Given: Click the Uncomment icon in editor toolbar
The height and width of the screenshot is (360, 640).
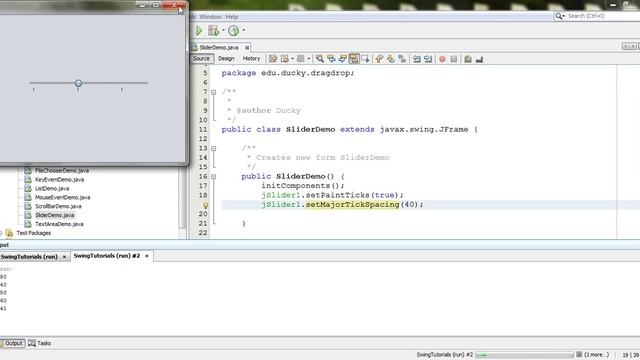Looking at the screenshot, I should (x=479, y=60).
